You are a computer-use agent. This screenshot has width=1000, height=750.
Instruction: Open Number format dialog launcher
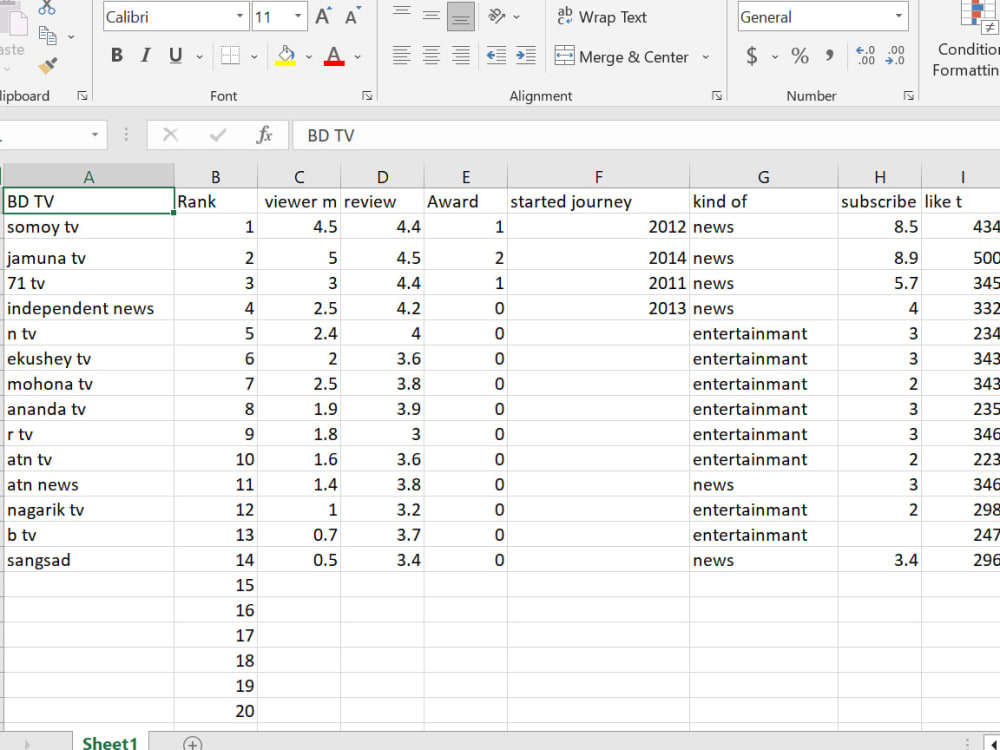click(x=908, y=96)
